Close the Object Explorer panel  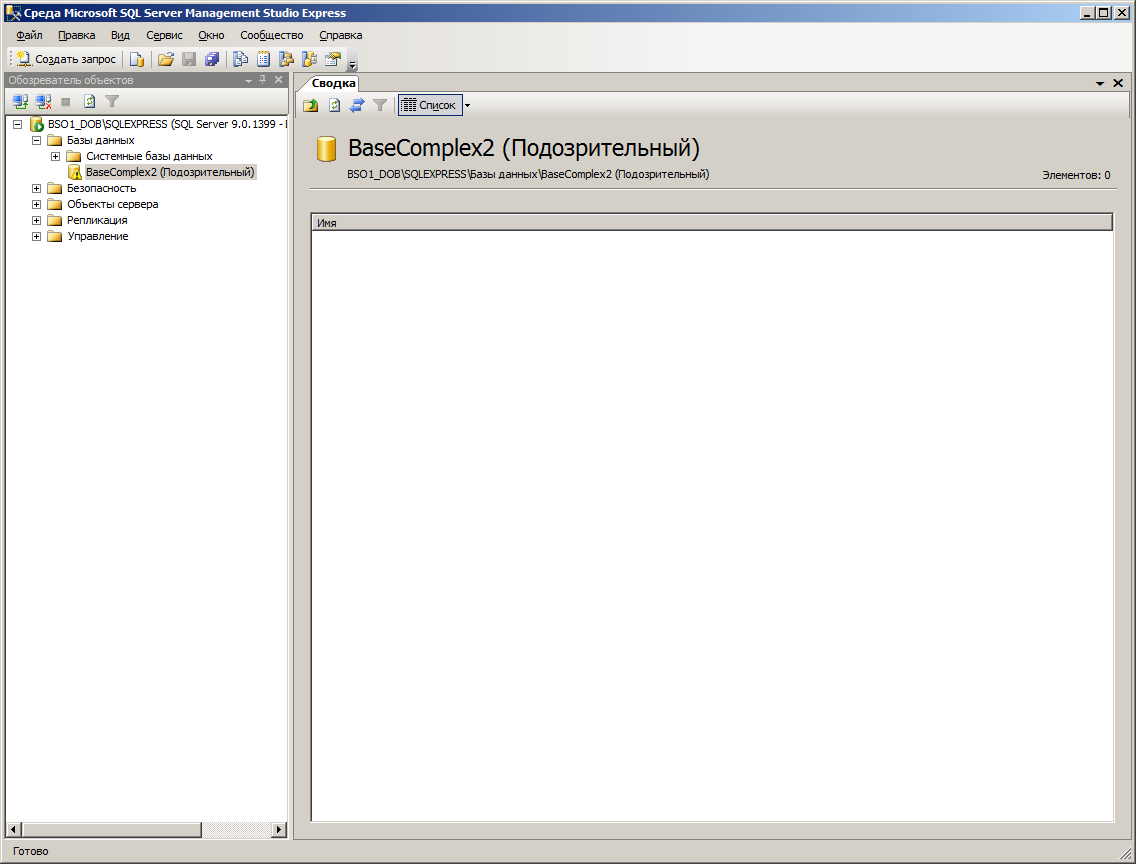[278, 80]
